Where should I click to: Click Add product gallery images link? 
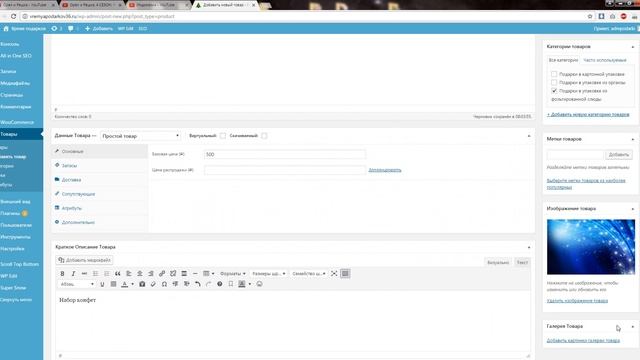pyautogui.click(x=583, y=340)
